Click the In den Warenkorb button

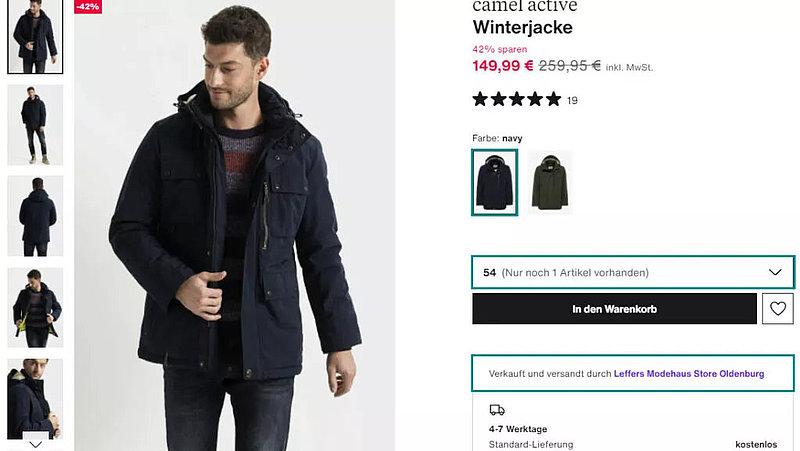pyautogui.click(x=614, y=309)
